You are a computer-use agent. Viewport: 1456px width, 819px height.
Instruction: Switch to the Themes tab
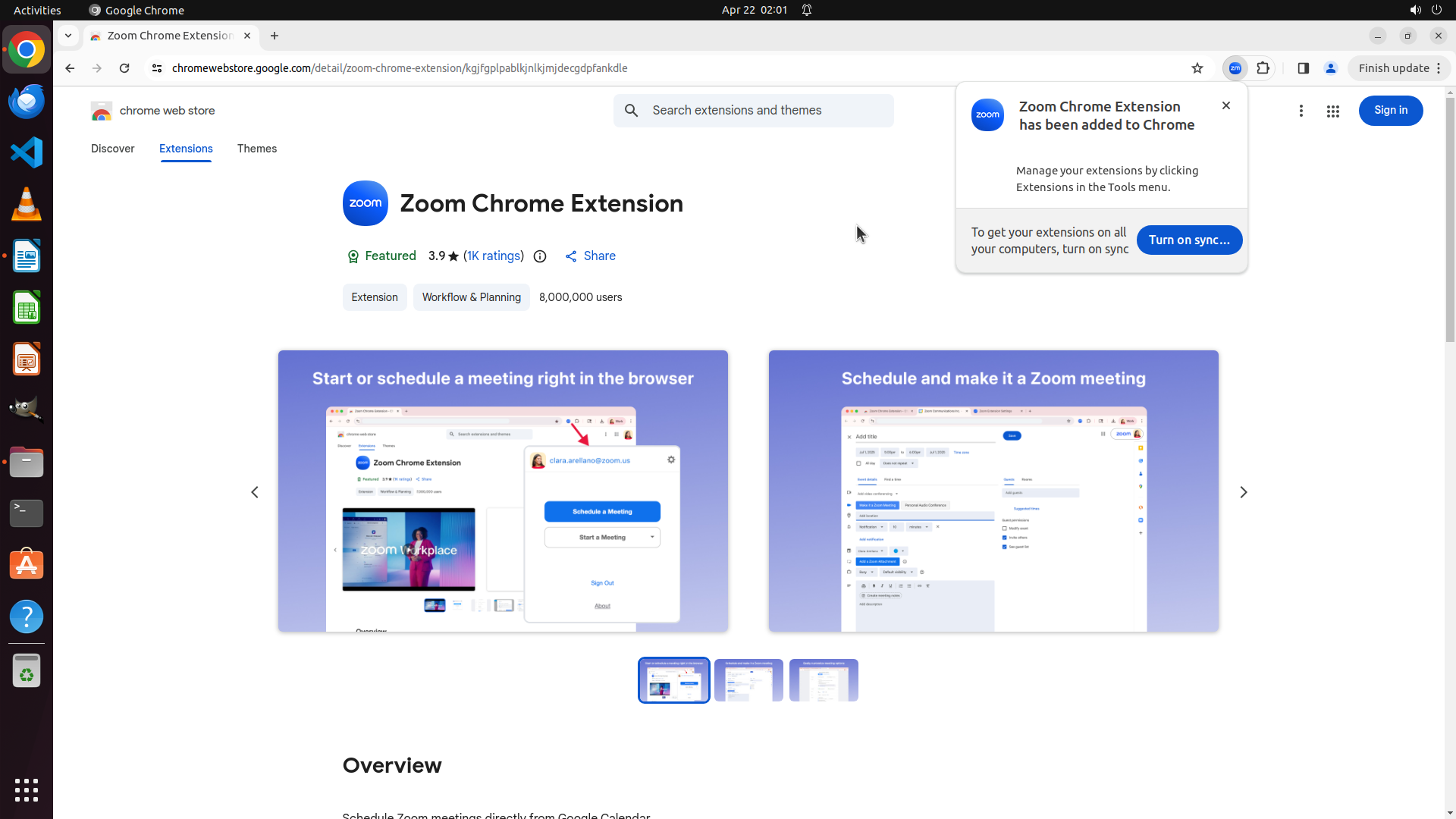tap(256, 149)
